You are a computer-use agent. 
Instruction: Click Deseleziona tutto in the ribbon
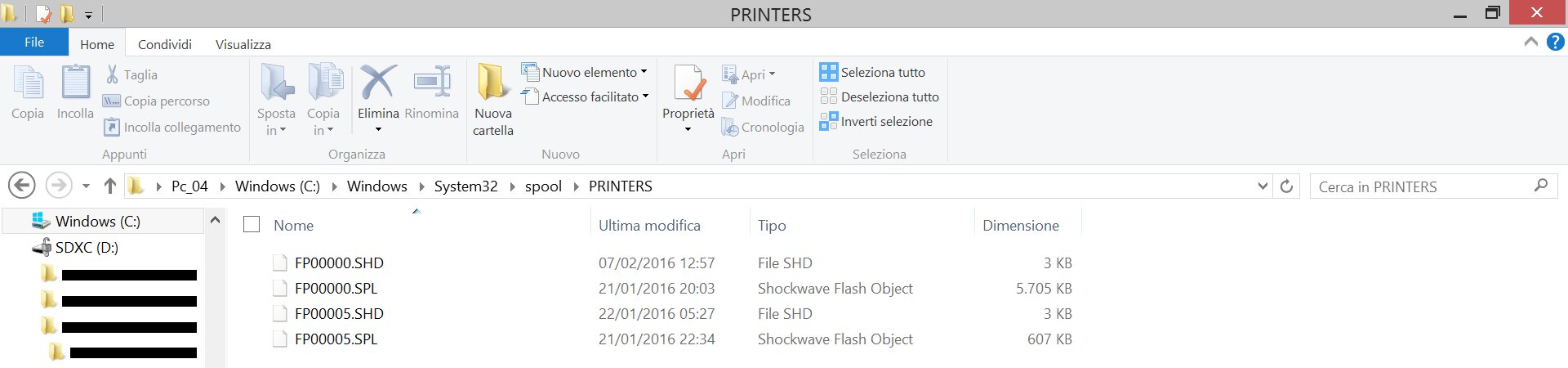pos(880,96)
